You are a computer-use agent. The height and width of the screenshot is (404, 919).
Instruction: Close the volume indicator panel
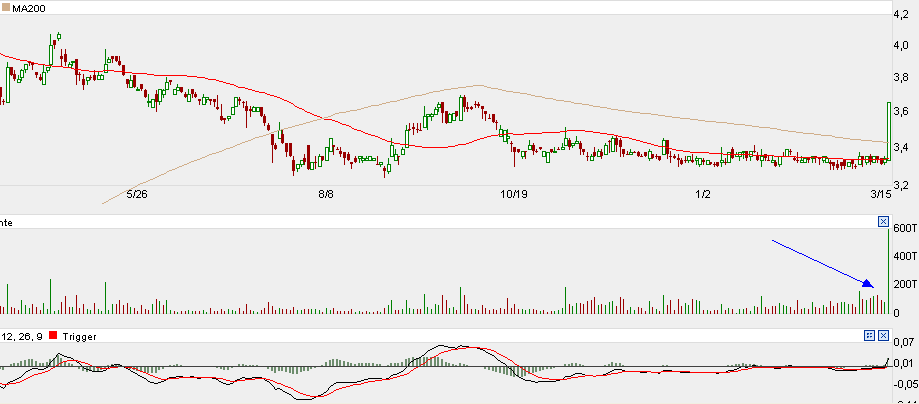pos(883,221)
